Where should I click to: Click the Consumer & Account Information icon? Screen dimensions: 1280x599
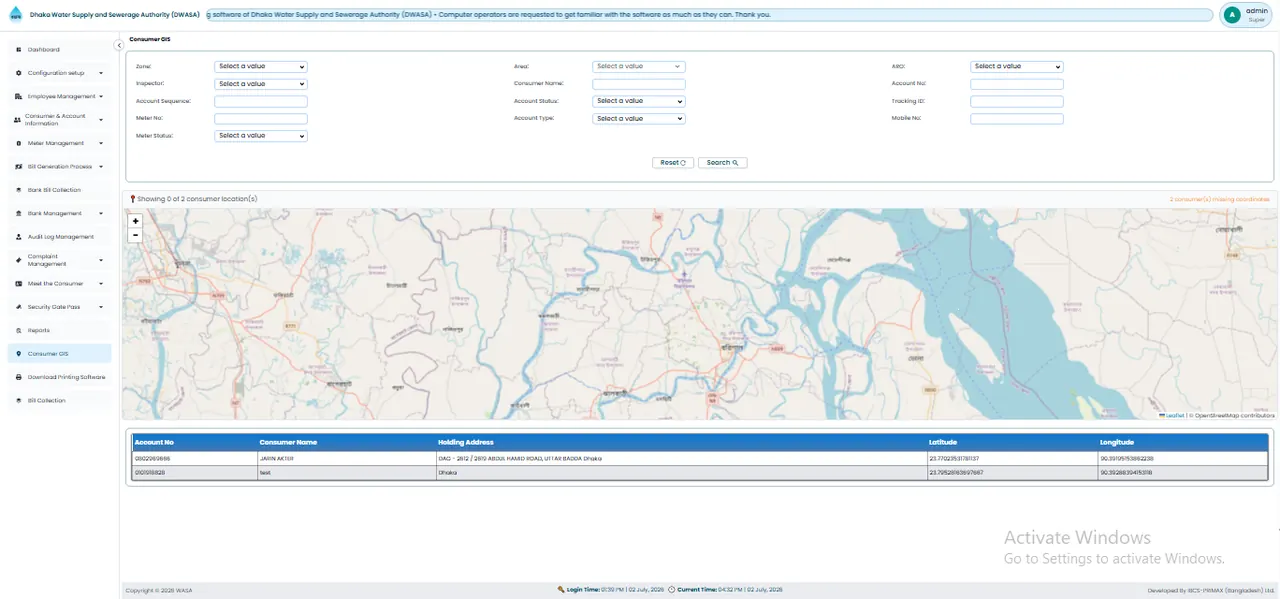(18, 120)
